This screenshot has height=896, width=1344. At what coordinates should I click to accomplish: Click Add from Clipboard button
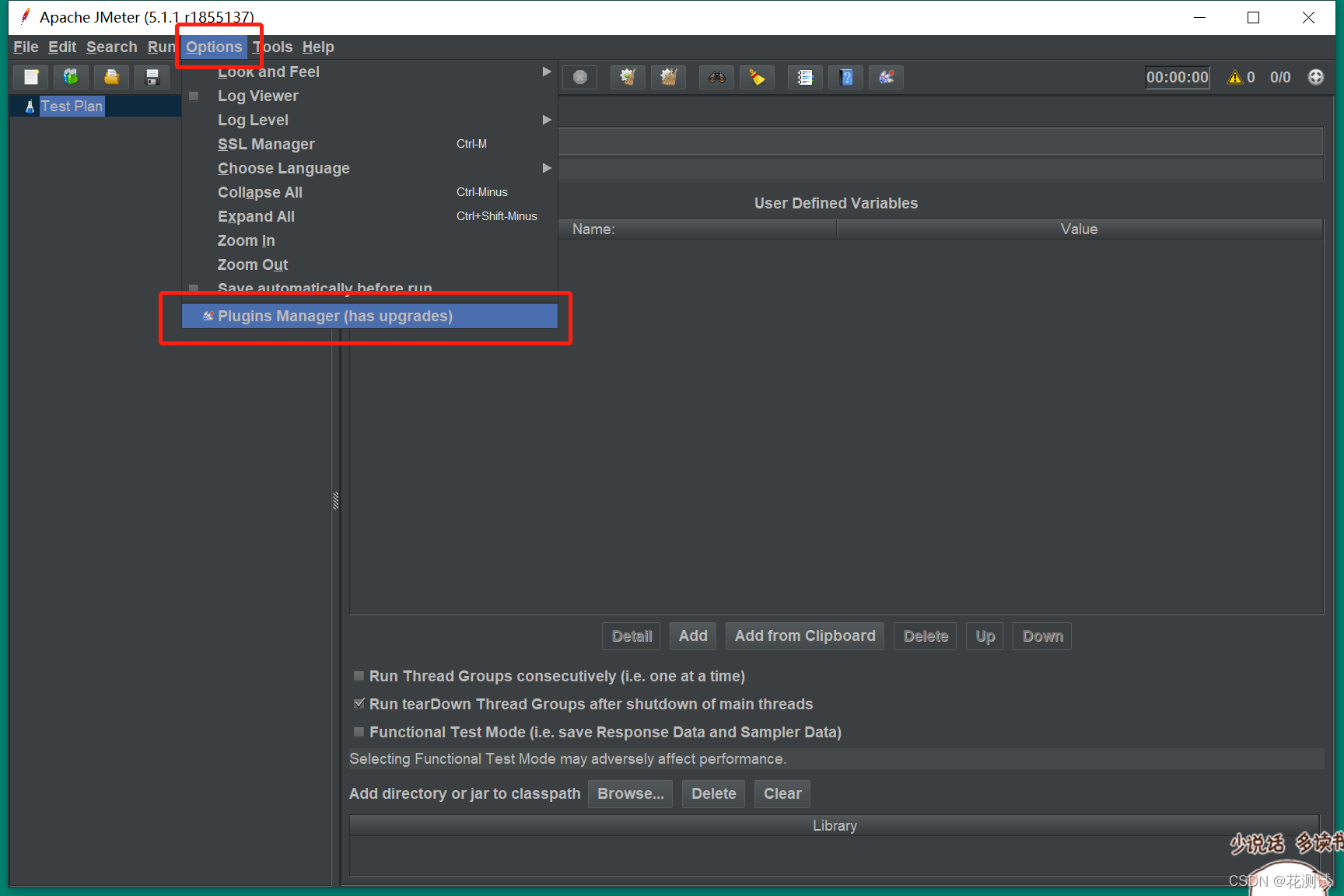point(805,636)
